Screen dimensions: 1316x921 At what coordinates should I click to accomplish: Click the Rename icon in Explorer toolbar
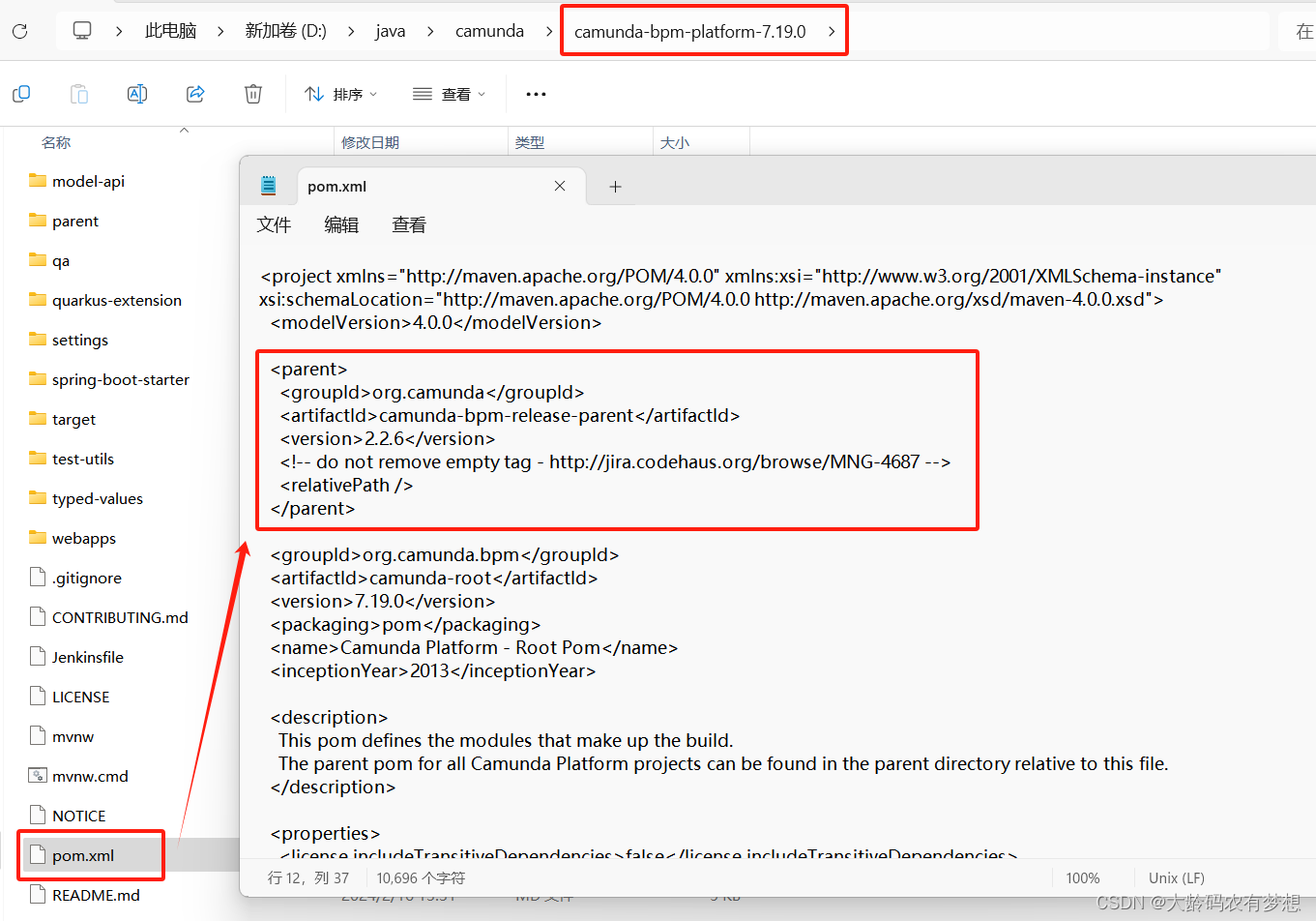click(137, 94)
